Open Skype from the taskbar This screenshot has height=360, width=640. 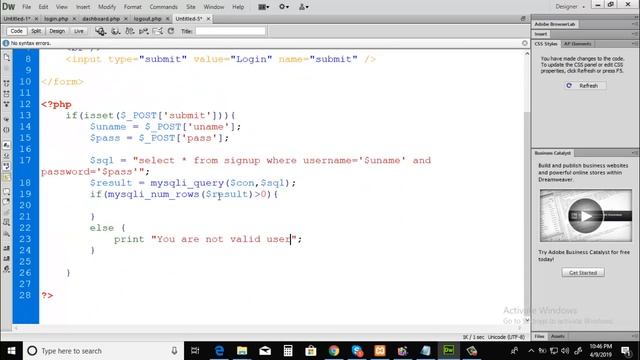(357, 351)
